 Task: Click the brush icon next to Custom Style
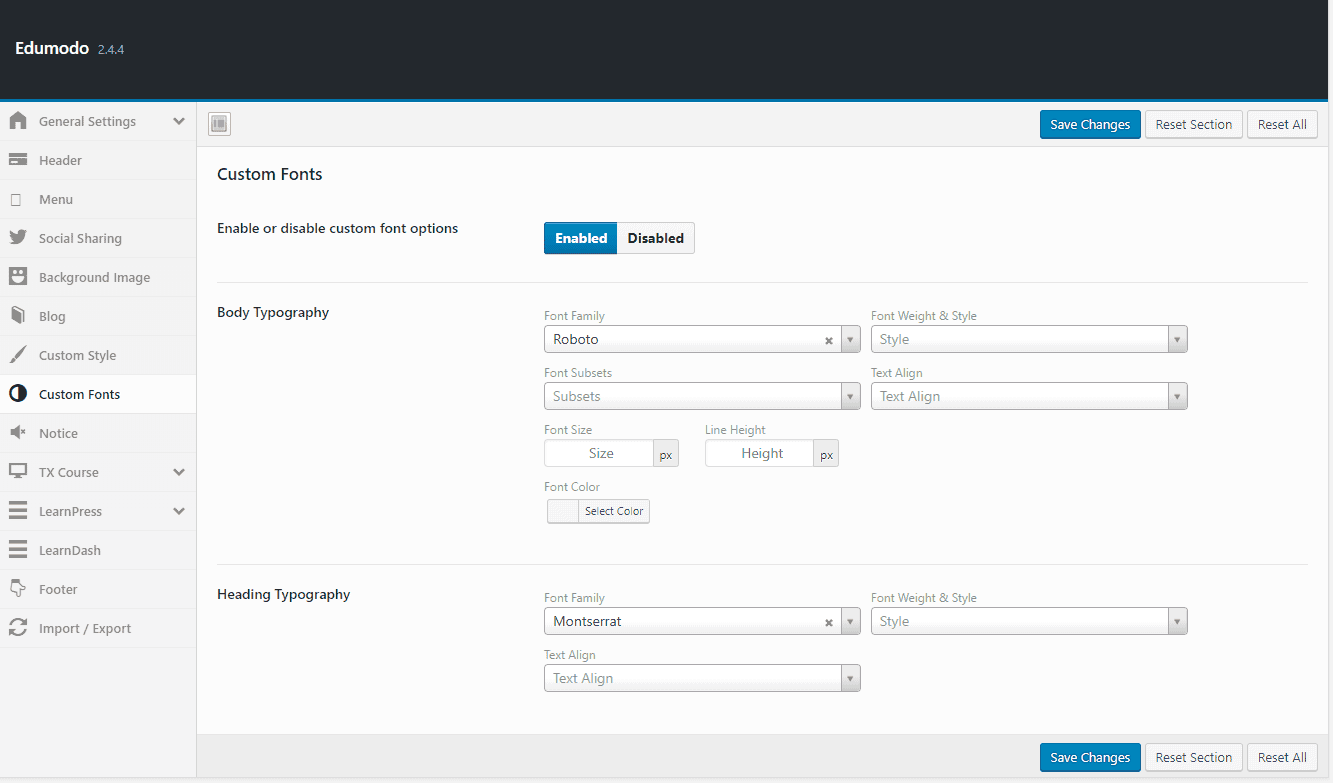18,355
